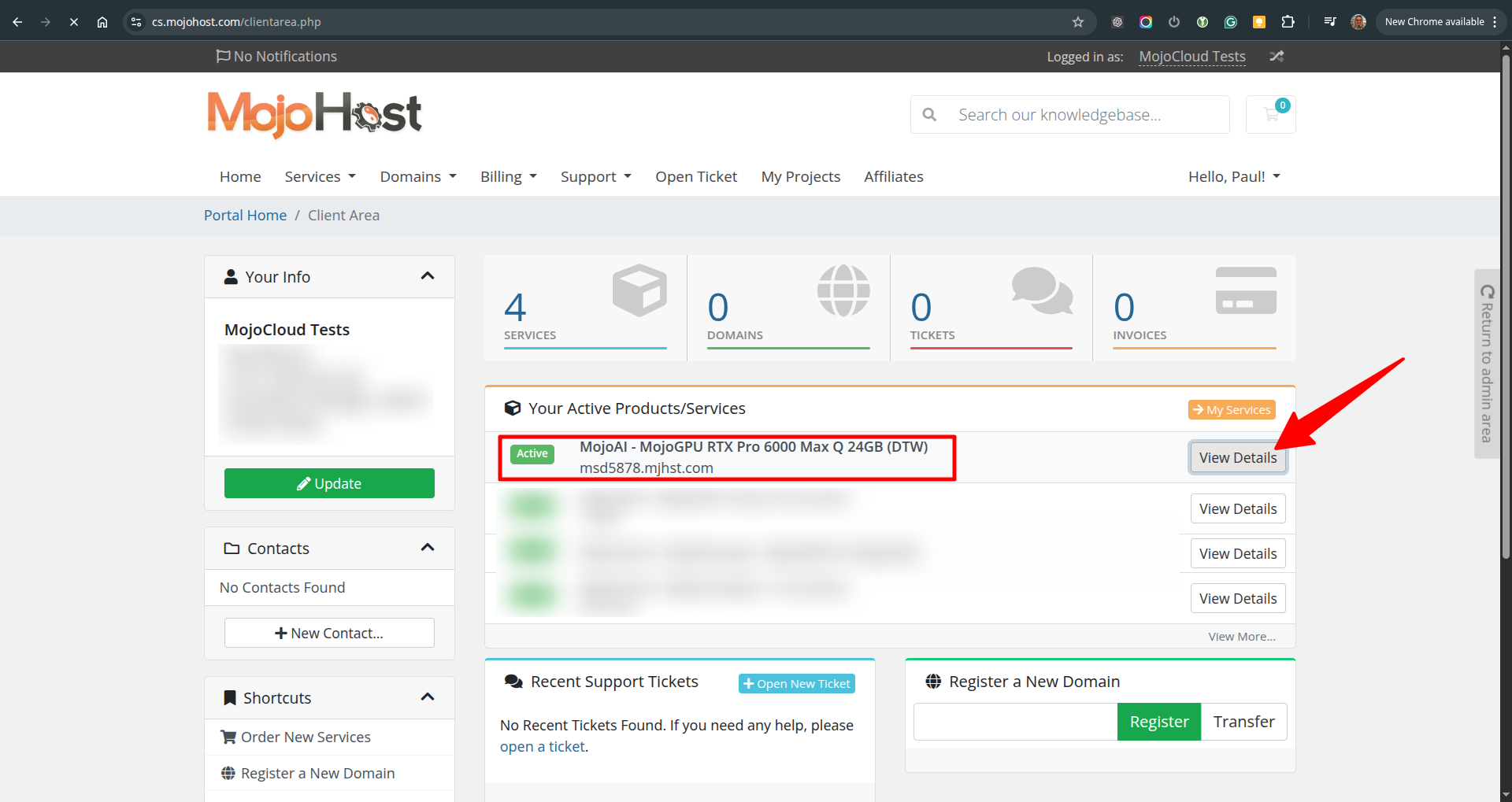Open the Billing dropdown menu
Image resolution: width=1512 pixels, height=802 pixels.
(508, 177)
